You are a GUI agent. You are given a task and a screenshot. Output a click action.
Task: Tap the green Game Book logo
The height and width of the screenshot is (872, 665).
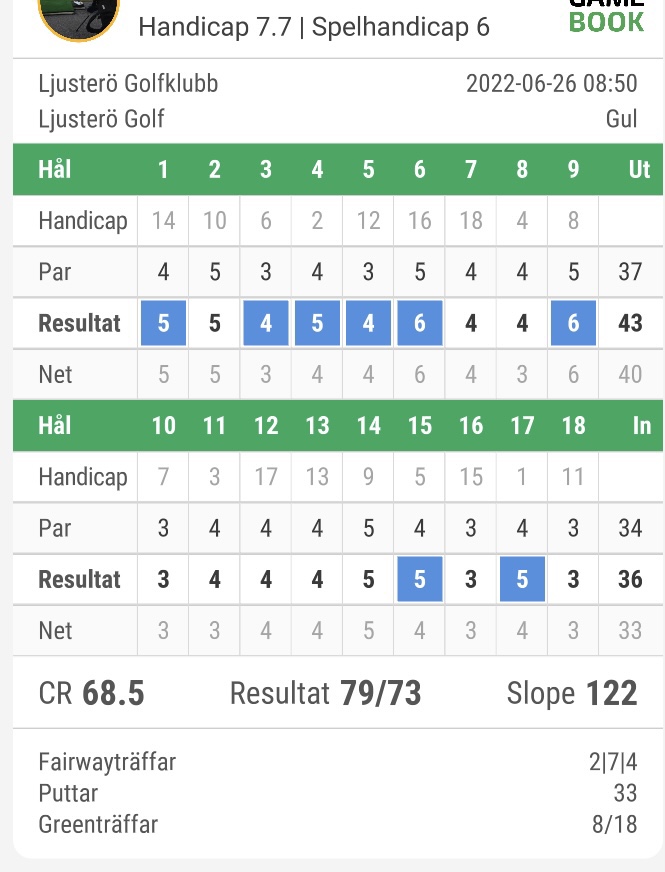(x=607, y=17)
